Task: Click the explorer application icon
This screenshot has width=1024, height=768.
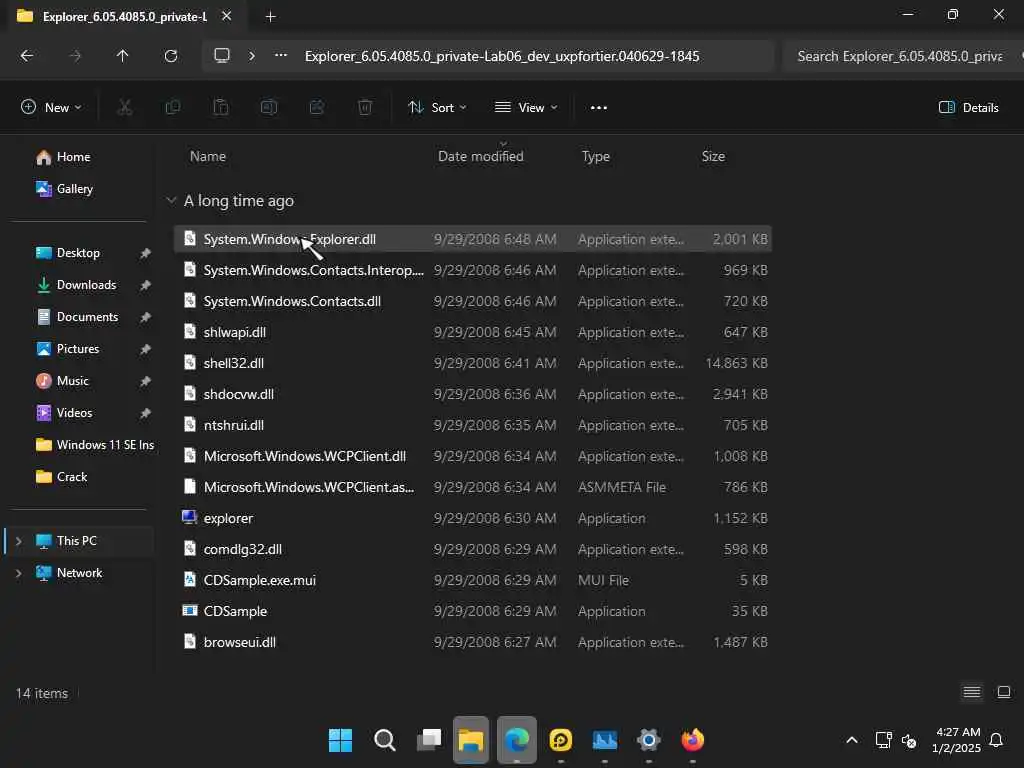Action: 189,518
